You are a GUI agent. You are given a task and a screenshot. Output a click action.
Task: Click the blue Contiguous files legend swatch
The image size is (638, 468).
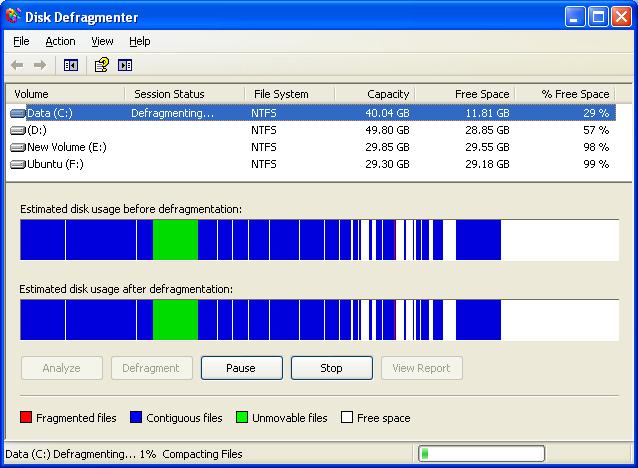[x=136, y=417]
